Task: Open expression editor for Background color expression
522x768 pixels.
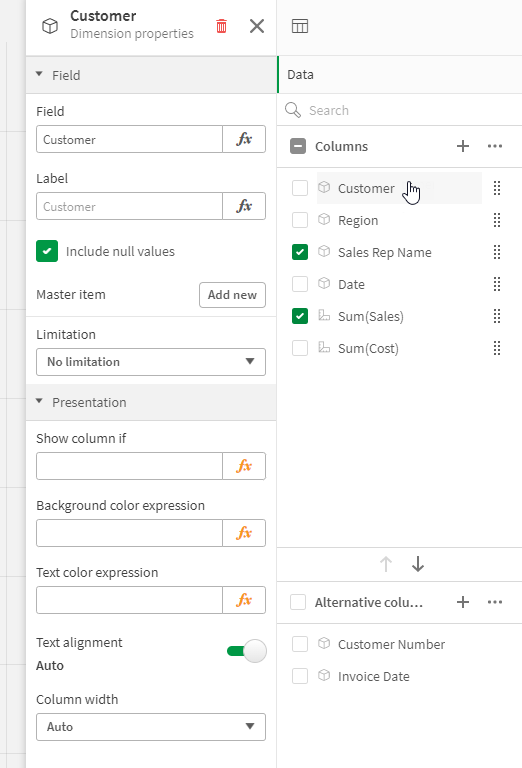Action: pos(244,533)
